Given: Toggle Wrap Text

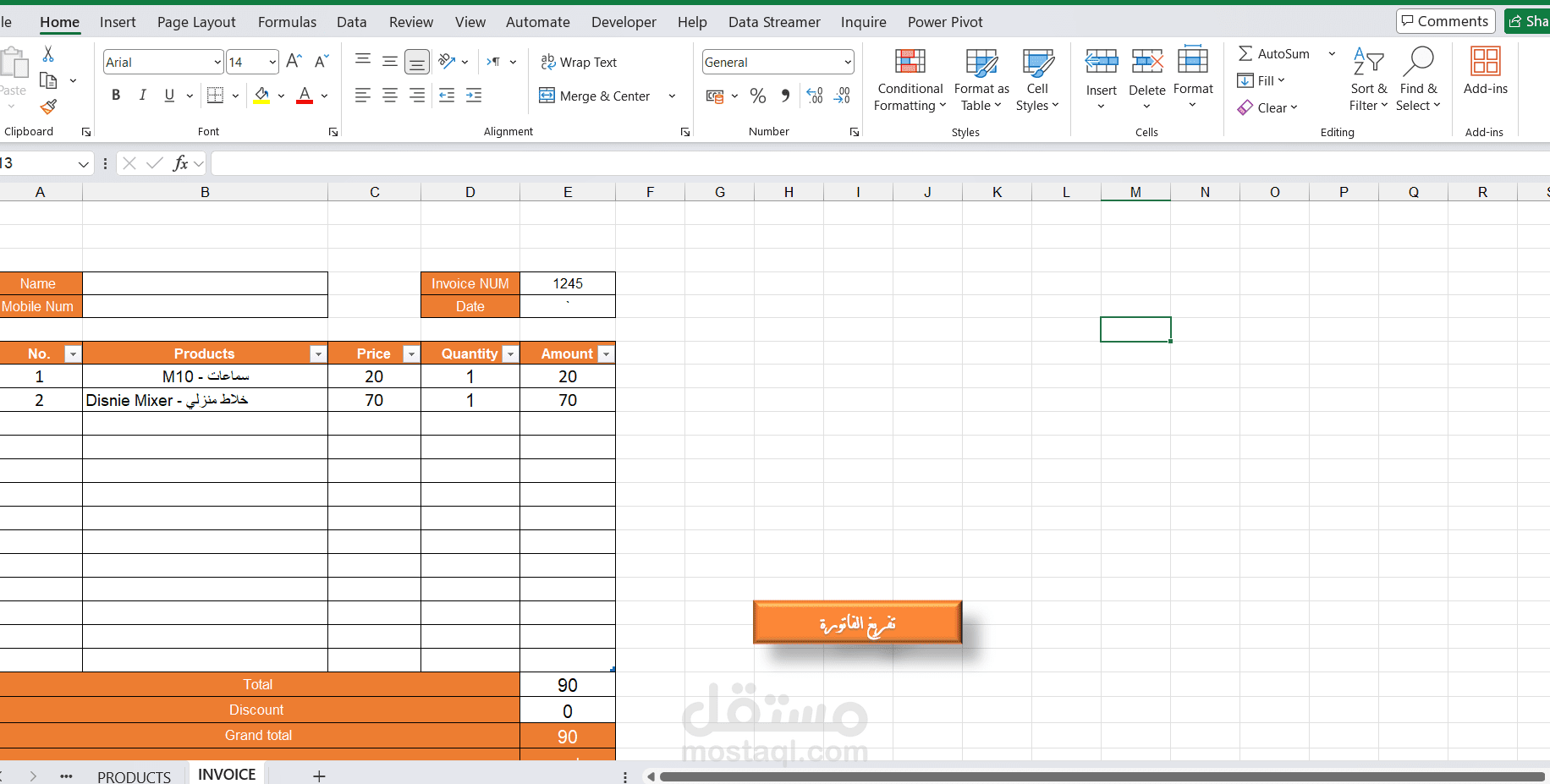Looking at the screenshot, I should 579,62.
